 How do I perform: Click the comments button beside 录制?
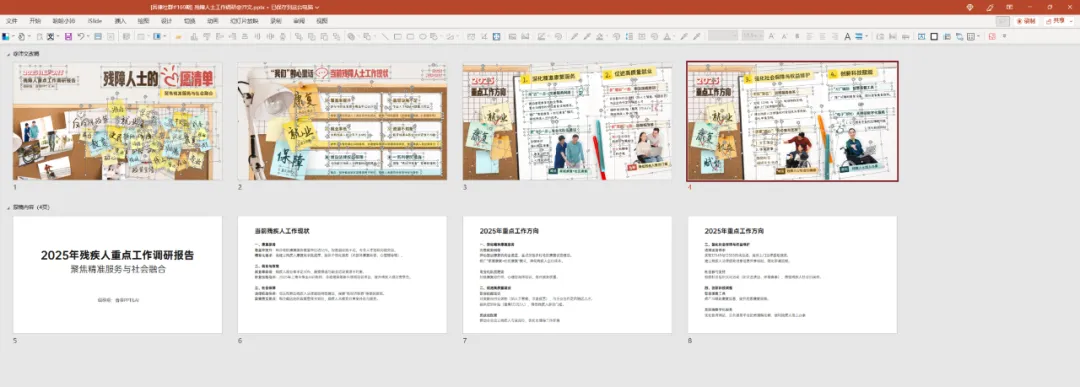[x=1003, y=21]
